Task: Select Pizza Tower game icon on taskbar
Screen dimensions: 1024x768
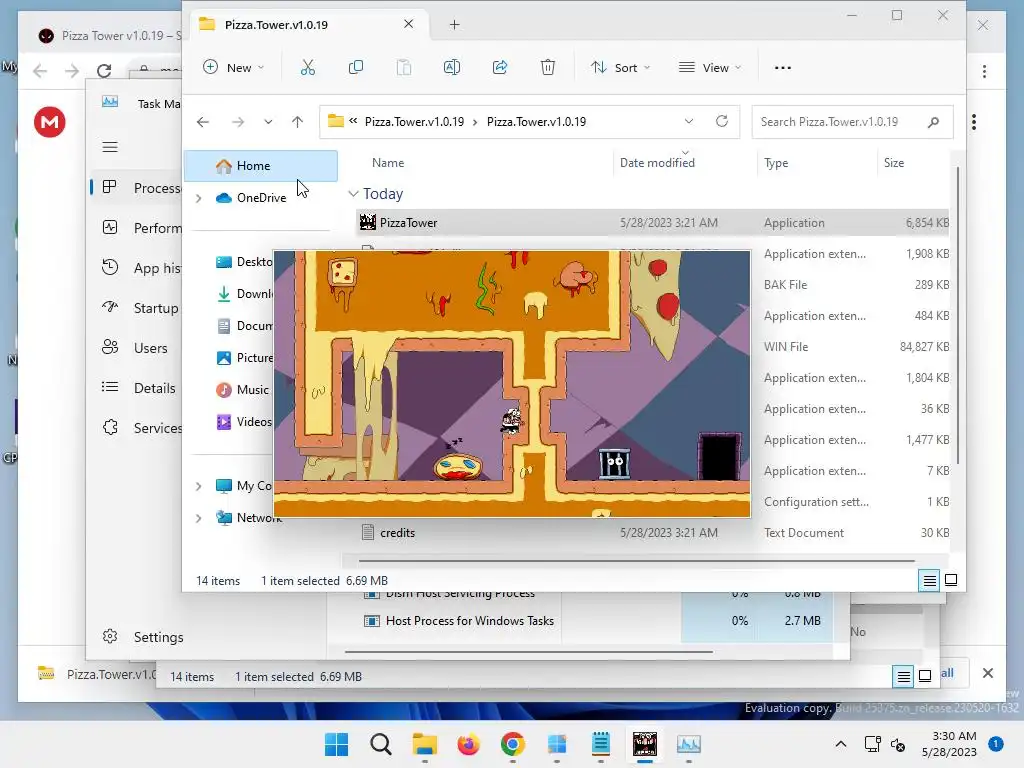Action: pyautogui.click(x=645, y=744)
